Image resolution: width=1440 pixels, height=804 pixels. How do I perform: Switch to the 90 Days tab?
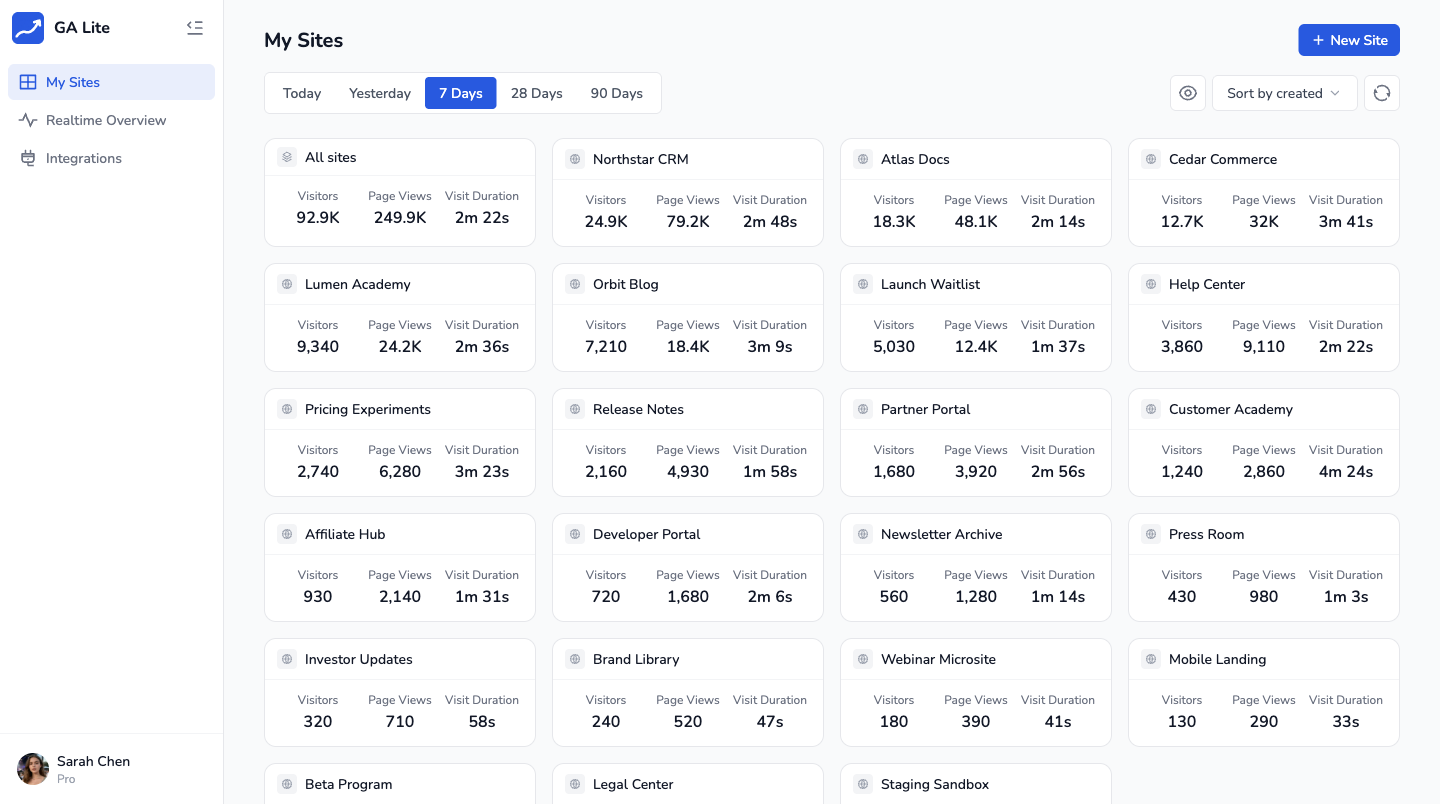pyautogui.click(x=617, y=93)
